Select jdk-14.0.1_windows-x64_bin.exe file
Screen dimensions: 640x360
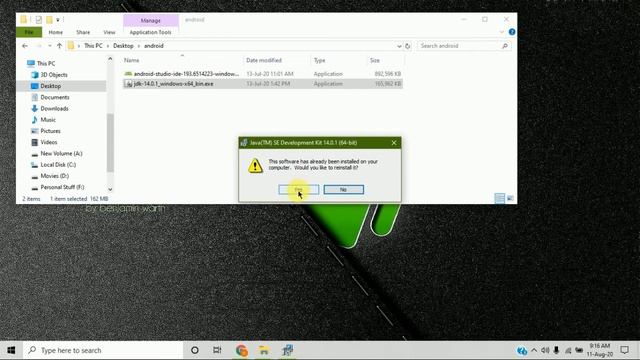[173, 84]
